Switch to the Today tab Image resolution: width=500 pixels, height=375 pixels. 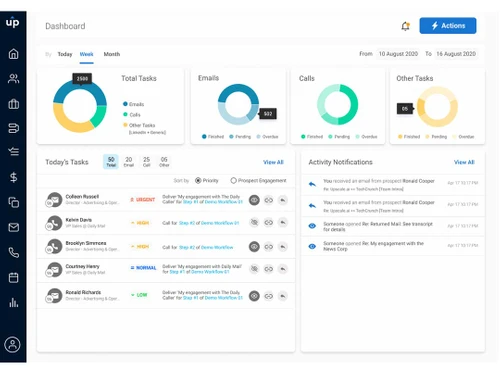coord(65,54)
